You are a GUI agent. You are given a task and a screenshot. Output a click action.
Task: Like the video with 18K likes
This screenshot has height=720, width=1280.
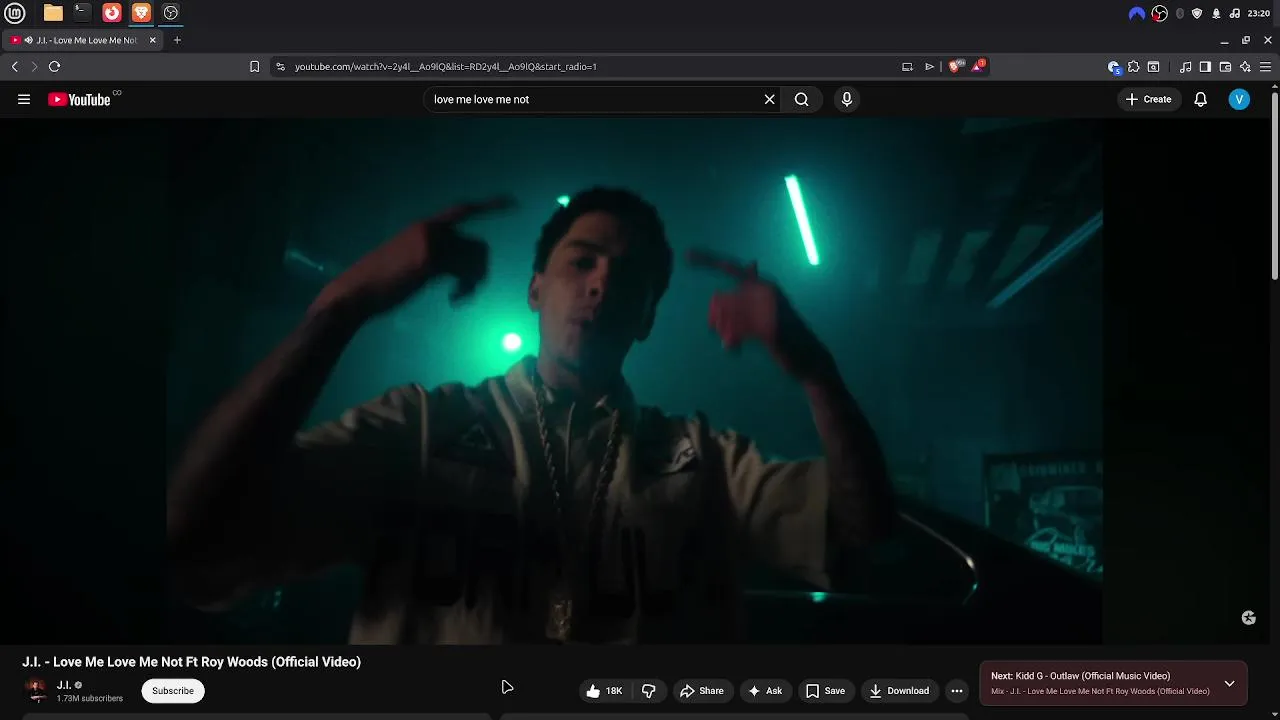pos(604,691)
